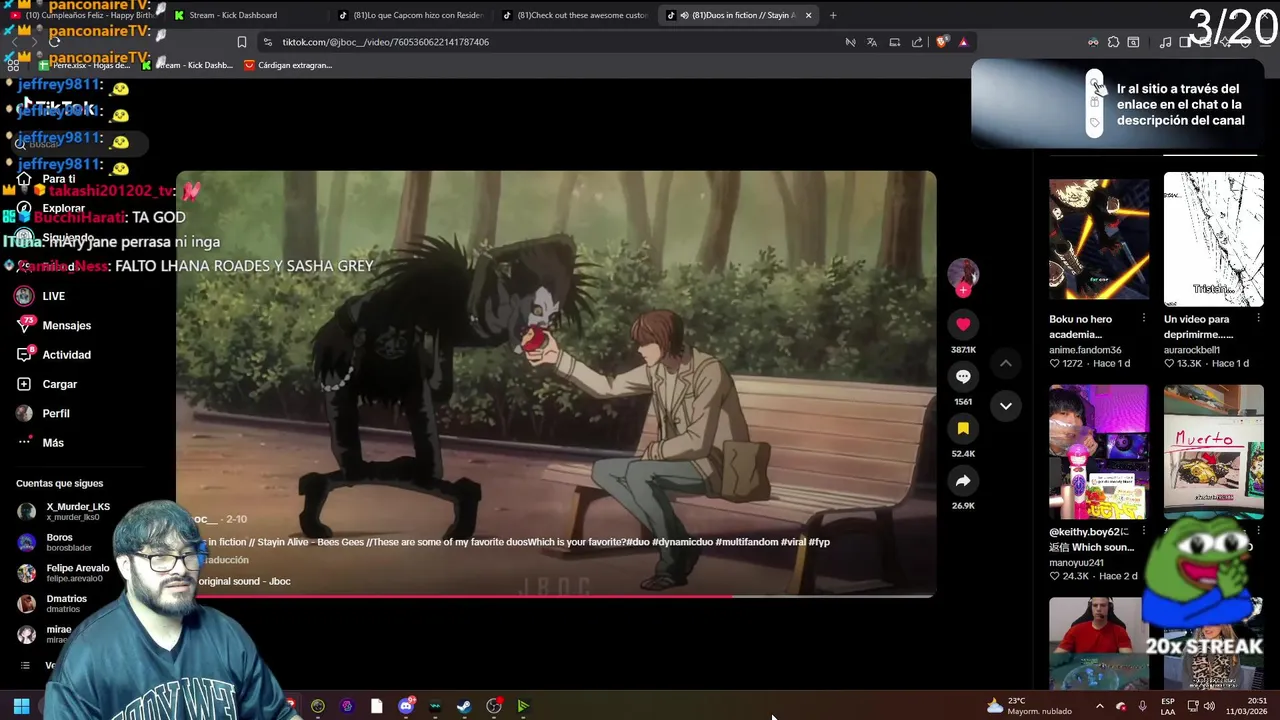1280x720 pixels.
Task: Go to previous video with up chevron
Action: [1006, 363]
